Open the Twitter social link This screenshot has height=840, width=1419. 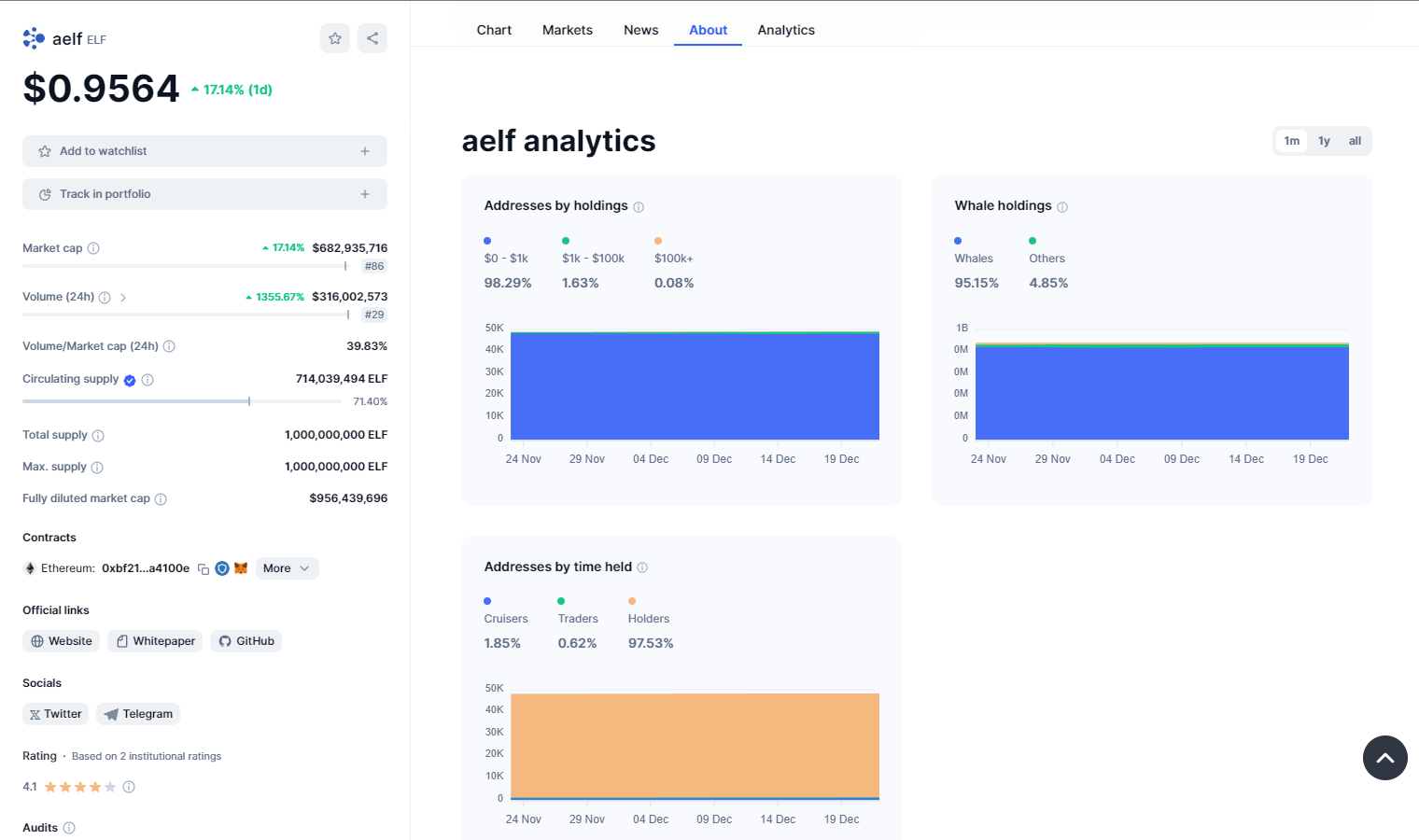(55, 714)
